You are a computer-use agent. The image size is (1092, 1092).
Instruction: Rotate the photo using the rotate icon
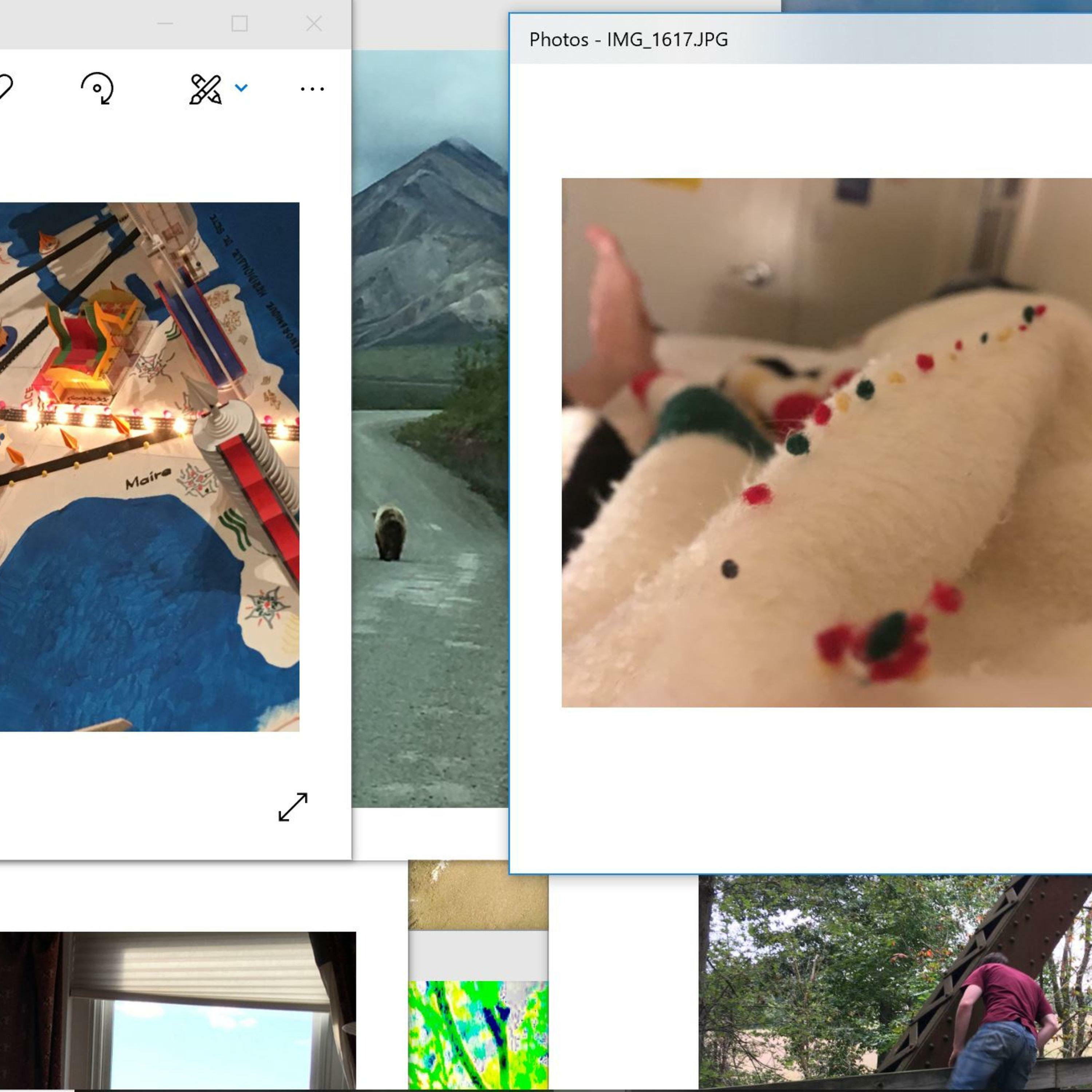coord(97,89)
